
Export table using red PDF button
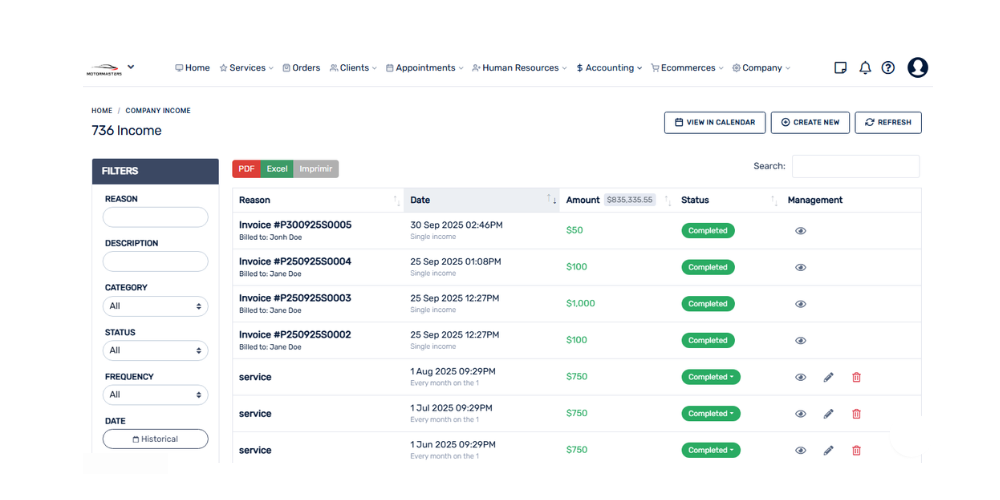(246, 169)
